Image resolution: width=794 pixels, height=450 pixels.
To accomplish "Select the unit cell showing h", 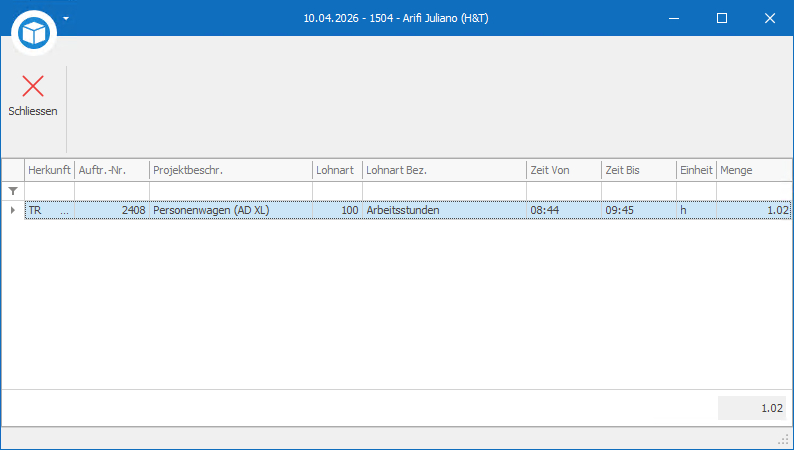I will [x=696, y=210].
